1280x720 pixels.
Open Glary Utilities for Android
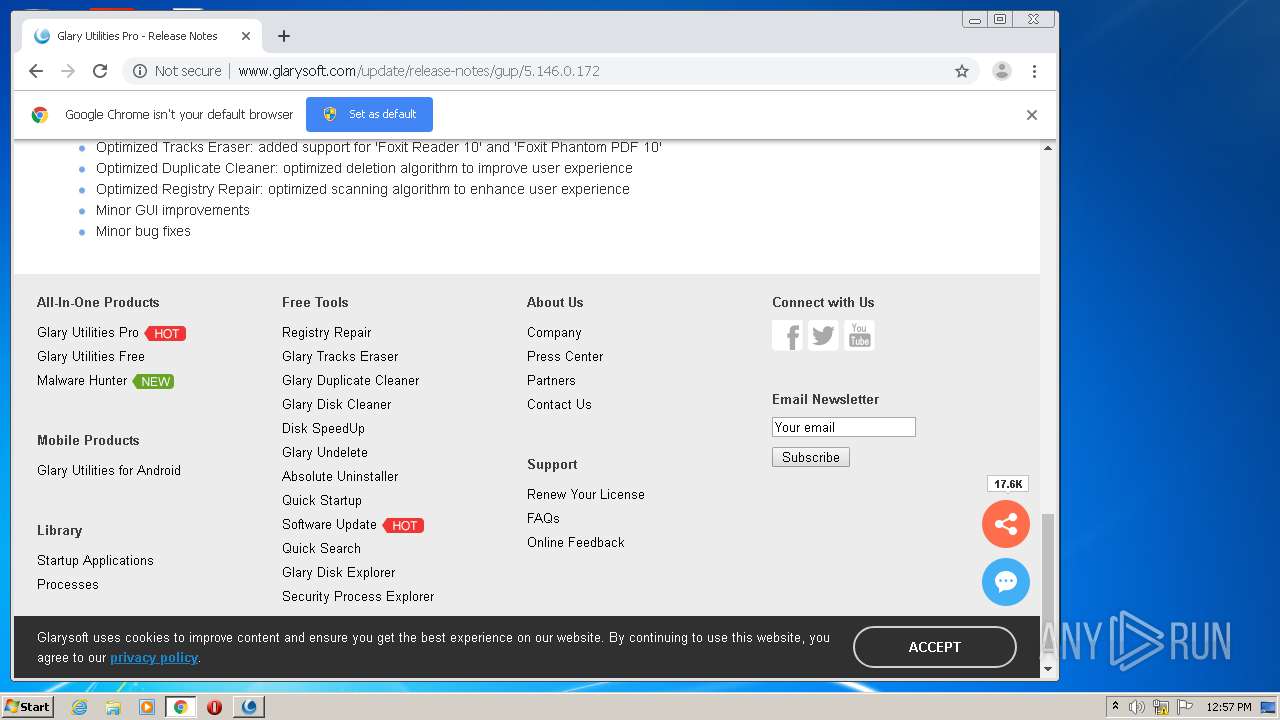[109, 470]
